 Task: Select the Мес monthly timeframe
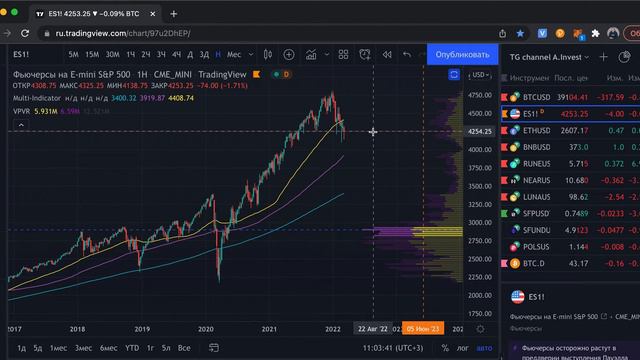(234, 54)
